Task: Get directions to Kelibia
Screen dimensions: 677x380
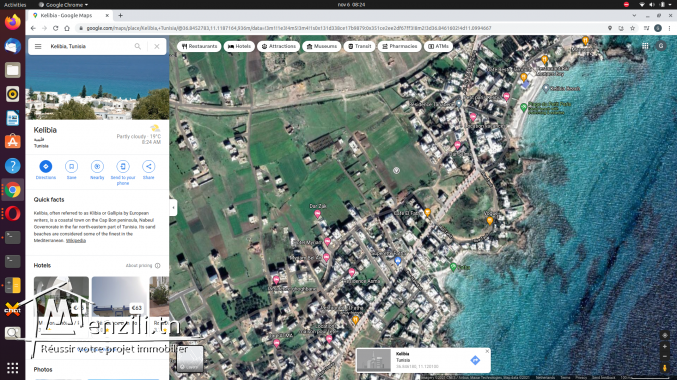Action: click(46, 170)
